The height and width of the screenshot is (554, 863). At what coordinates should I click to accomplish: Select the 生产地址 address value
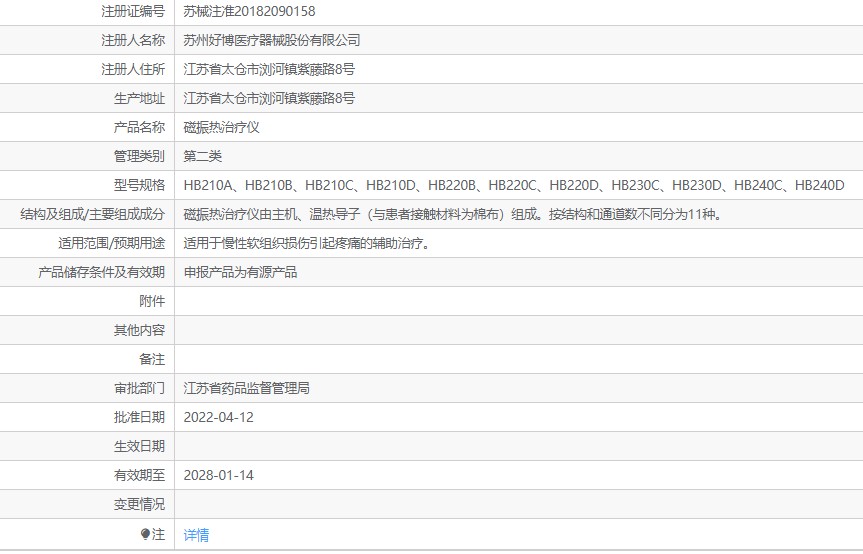pyautogui.click(x=269, y=98)
